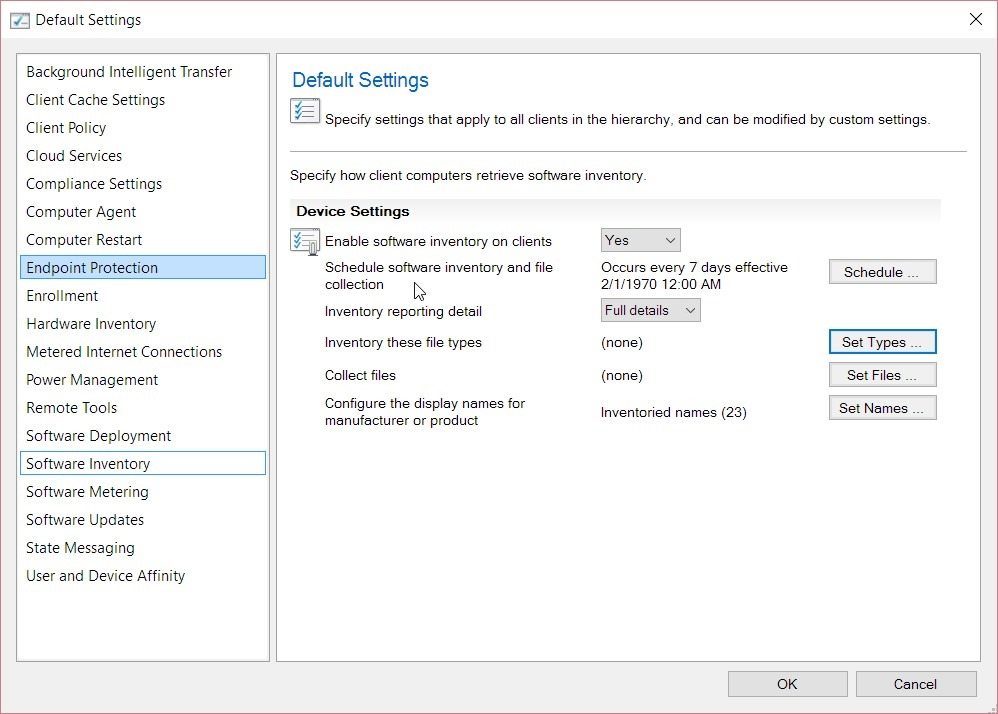Click the (none) value beside Inventory these file types

click(622, 342)
